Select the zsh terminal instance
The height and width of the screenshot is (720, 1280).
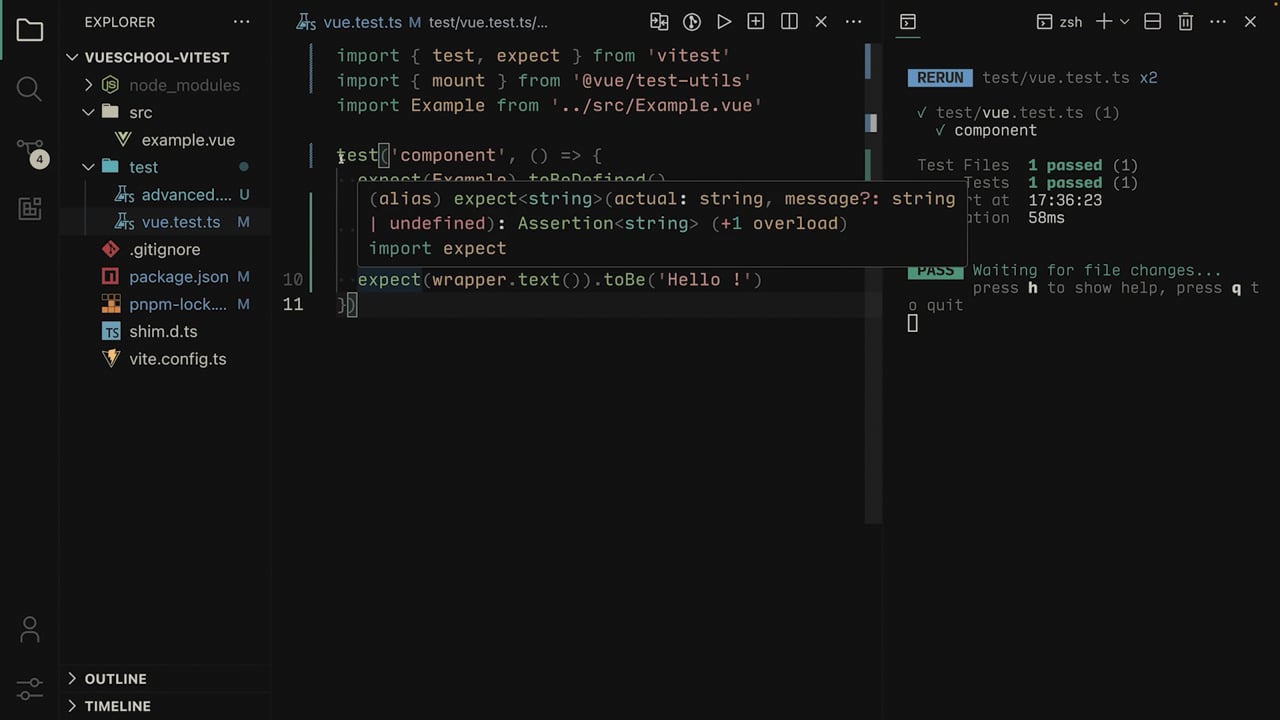[1059, 22]
